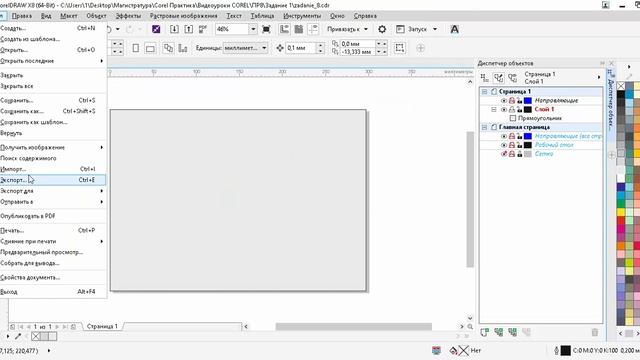
Task: Select the Страница 1 page tab
Action: coord(102,327)
